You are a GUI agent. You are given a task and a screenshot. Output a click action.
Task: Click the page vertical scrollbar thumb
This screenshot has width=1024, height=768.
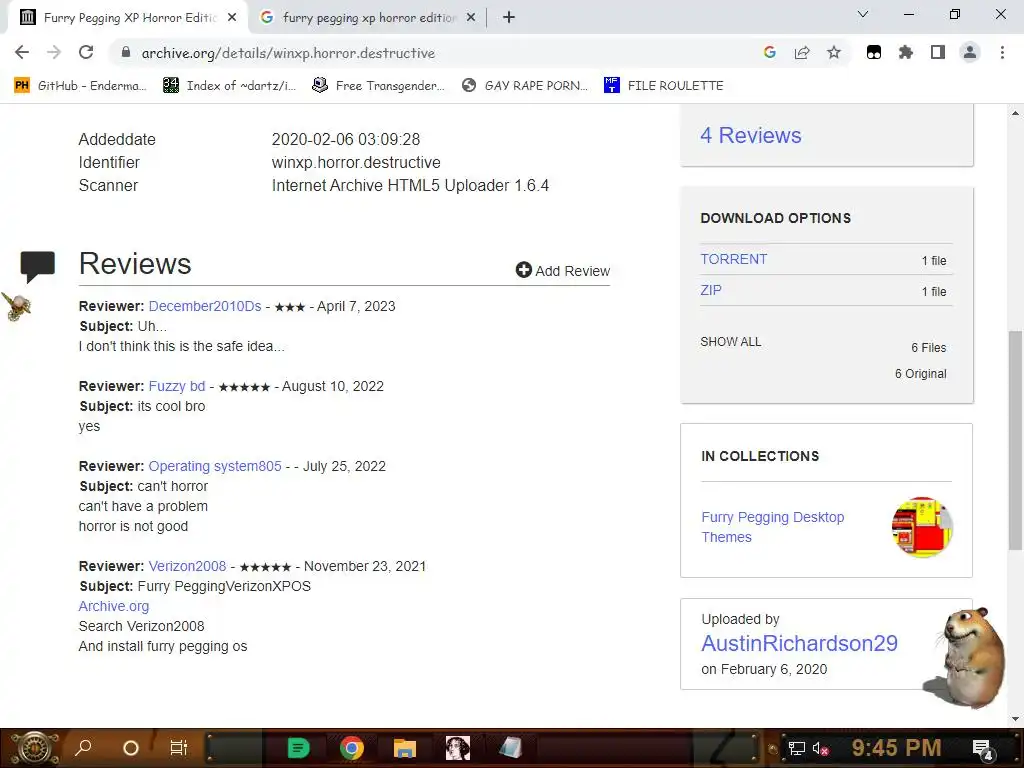click(x=1015, y=441)
